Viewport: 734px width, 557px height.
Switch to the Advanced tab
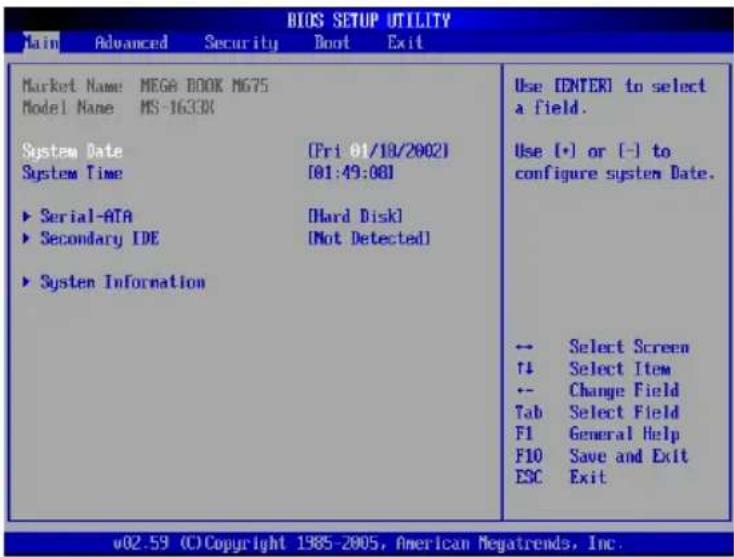pyautogui.click(x=131, y=43)
